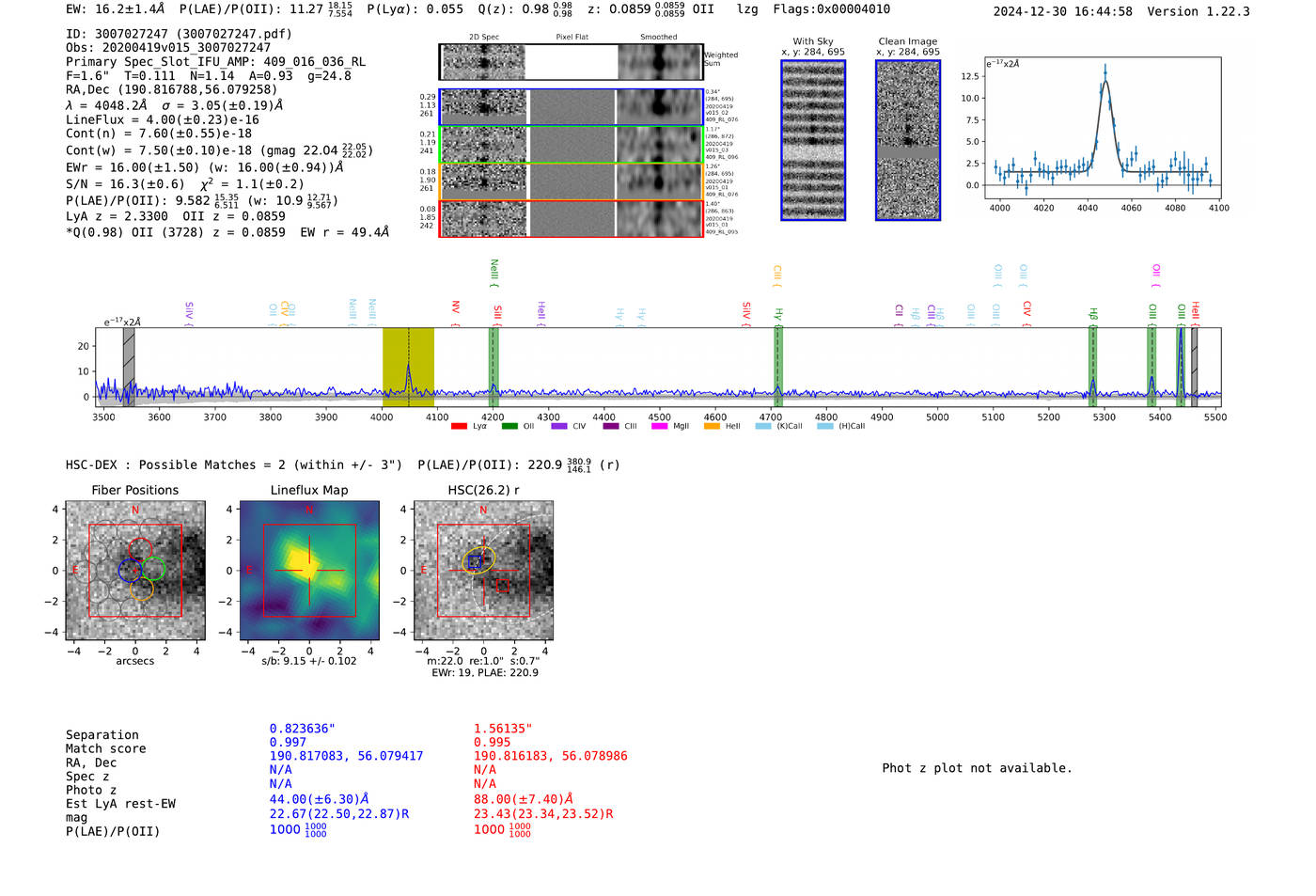
Task: Click the 2024-12-30 16:44:58 timestamp
Action: 1063,11
